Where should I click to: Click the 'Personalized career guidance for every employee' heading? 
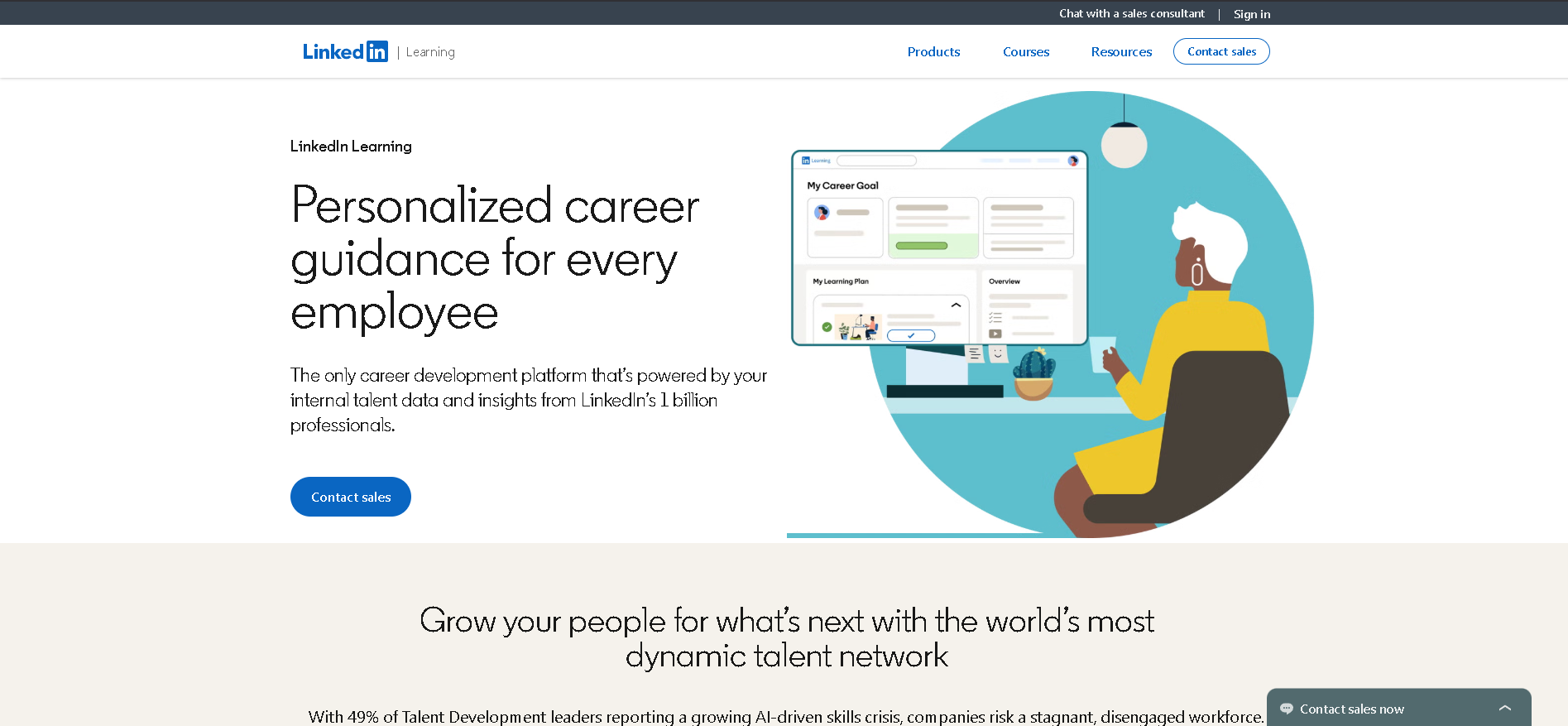[495, 258]
